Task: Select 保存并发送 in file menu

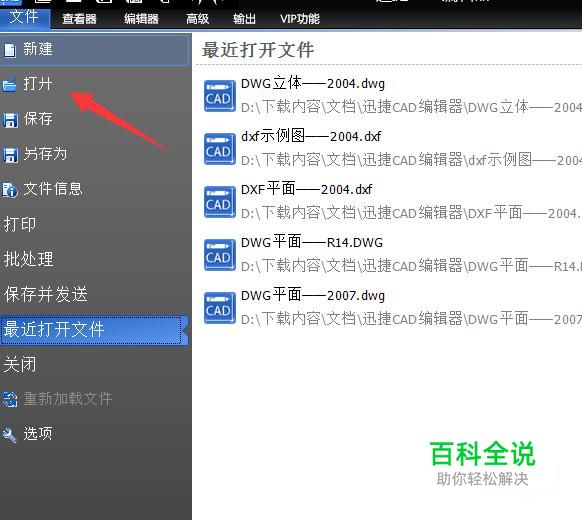Action: coord(46,294)
